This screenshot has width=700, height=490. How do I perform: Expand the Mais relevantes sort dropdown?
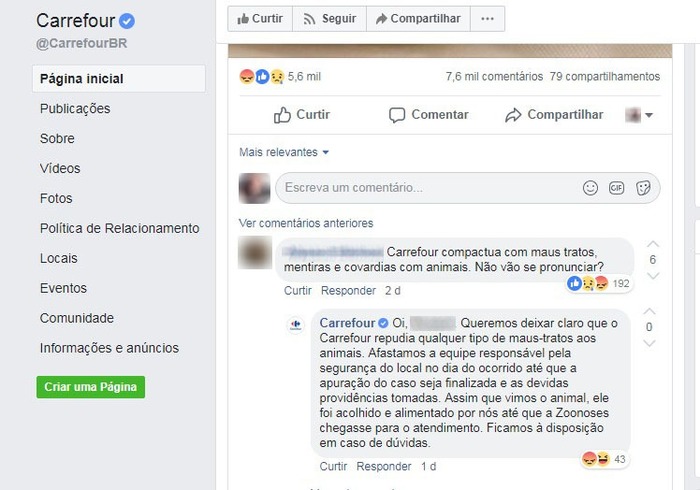284,152
